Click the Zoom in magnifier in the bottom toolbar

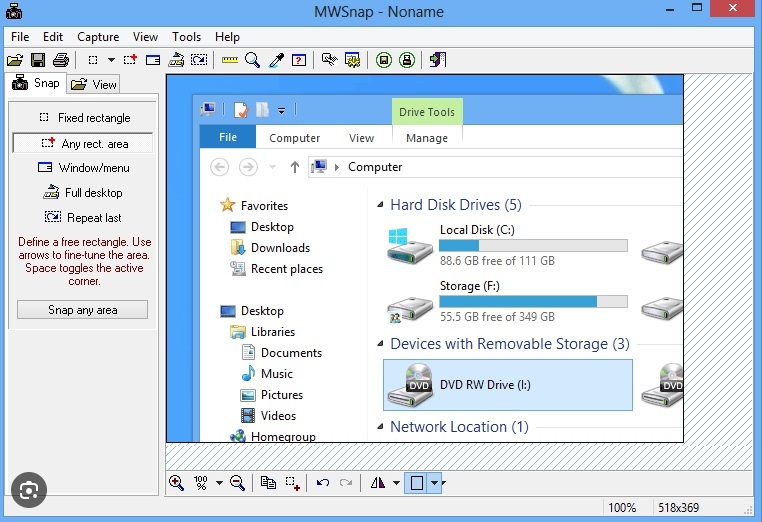[x=176, y=483]
